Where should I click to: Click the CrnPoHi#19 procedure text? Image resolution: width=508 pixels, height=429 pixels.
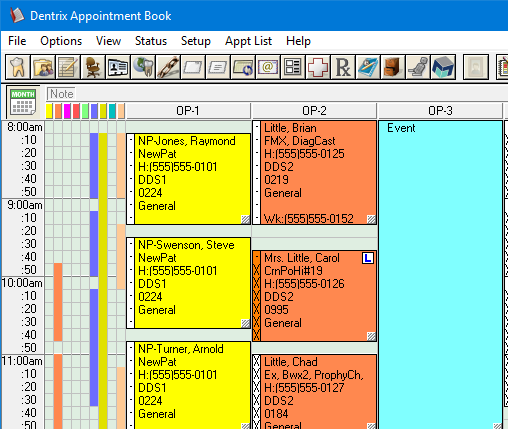pos(293,271)
